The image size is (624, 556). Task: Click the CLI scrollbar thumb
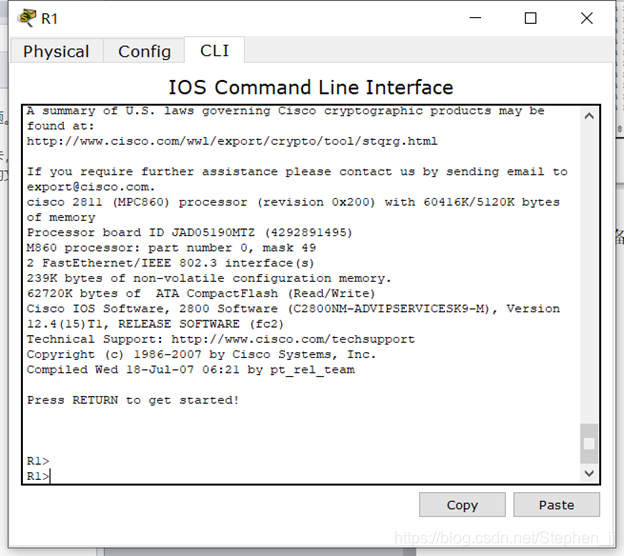pyautogui.click(x=589, y=443)
